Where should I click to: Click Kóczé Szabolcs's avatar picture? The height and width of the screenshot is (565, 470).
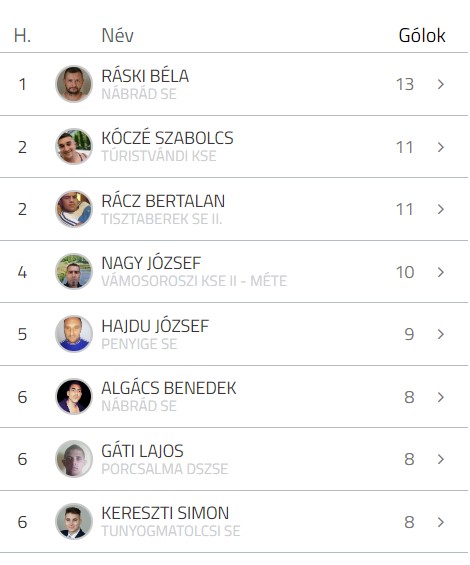tap(74, 147)
